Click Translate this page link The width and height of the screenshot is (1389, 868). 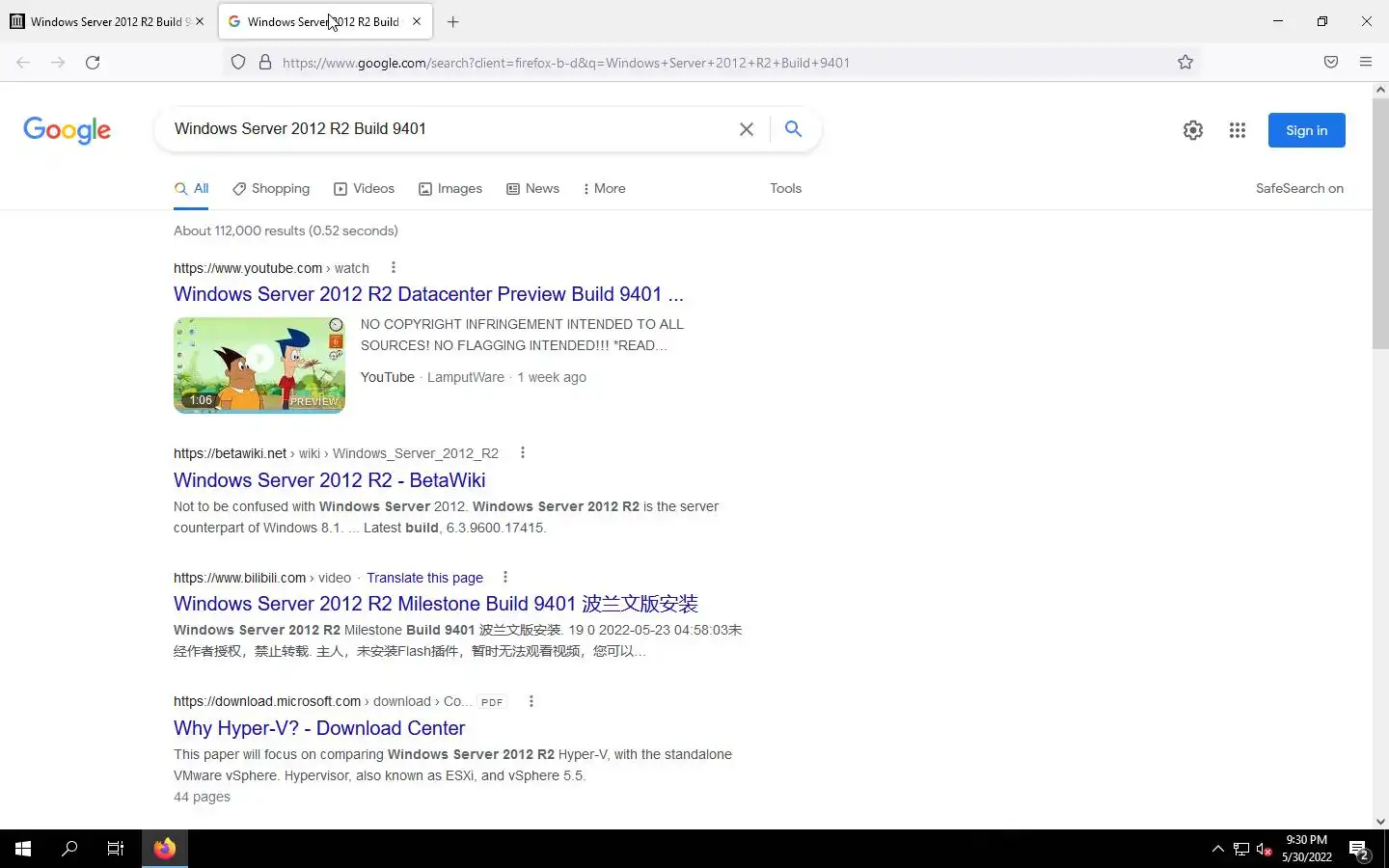pos(424,578)
